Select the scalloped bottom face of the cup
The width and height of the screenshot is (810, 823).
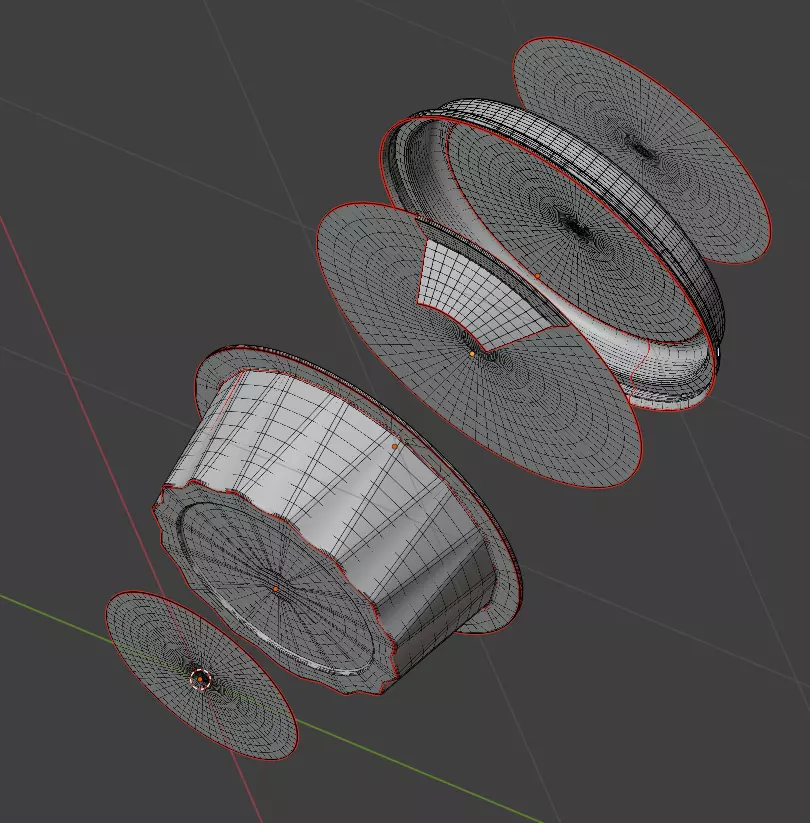click(275, 589)
